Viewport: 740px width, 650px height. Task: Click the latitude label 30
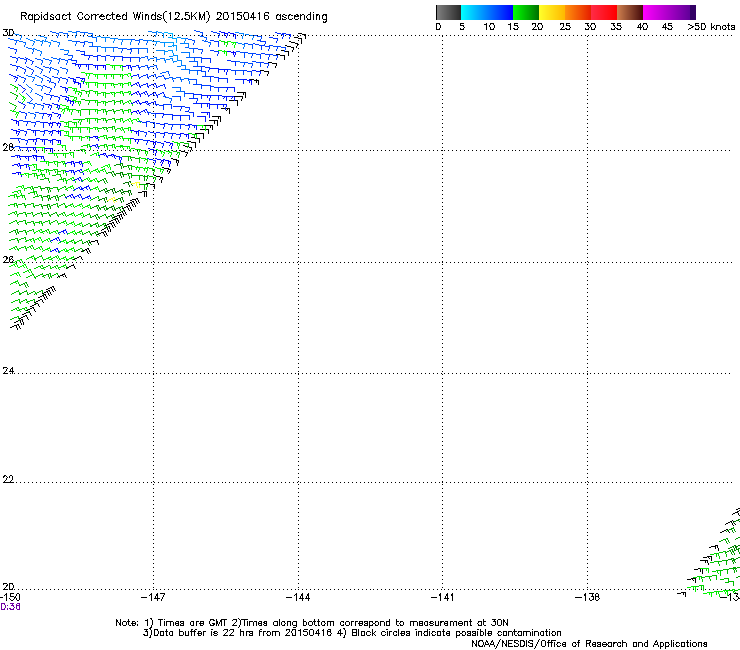pos(8,33)
